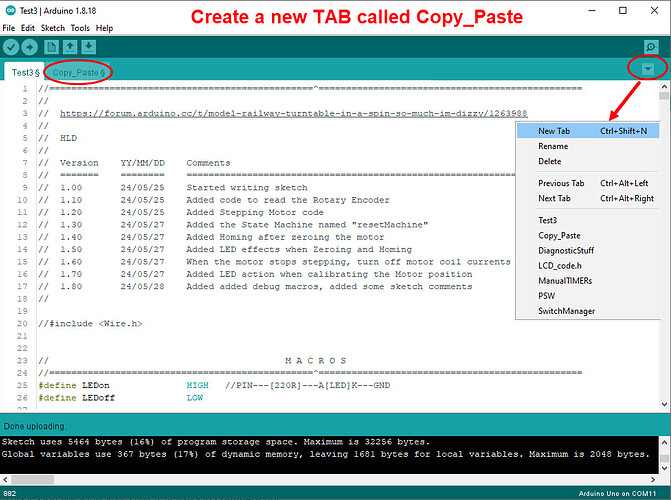This screenshot has height=500, width=671.
Task: Pick LCD_code.h from the tab list
Action: (x=588, y=265)
